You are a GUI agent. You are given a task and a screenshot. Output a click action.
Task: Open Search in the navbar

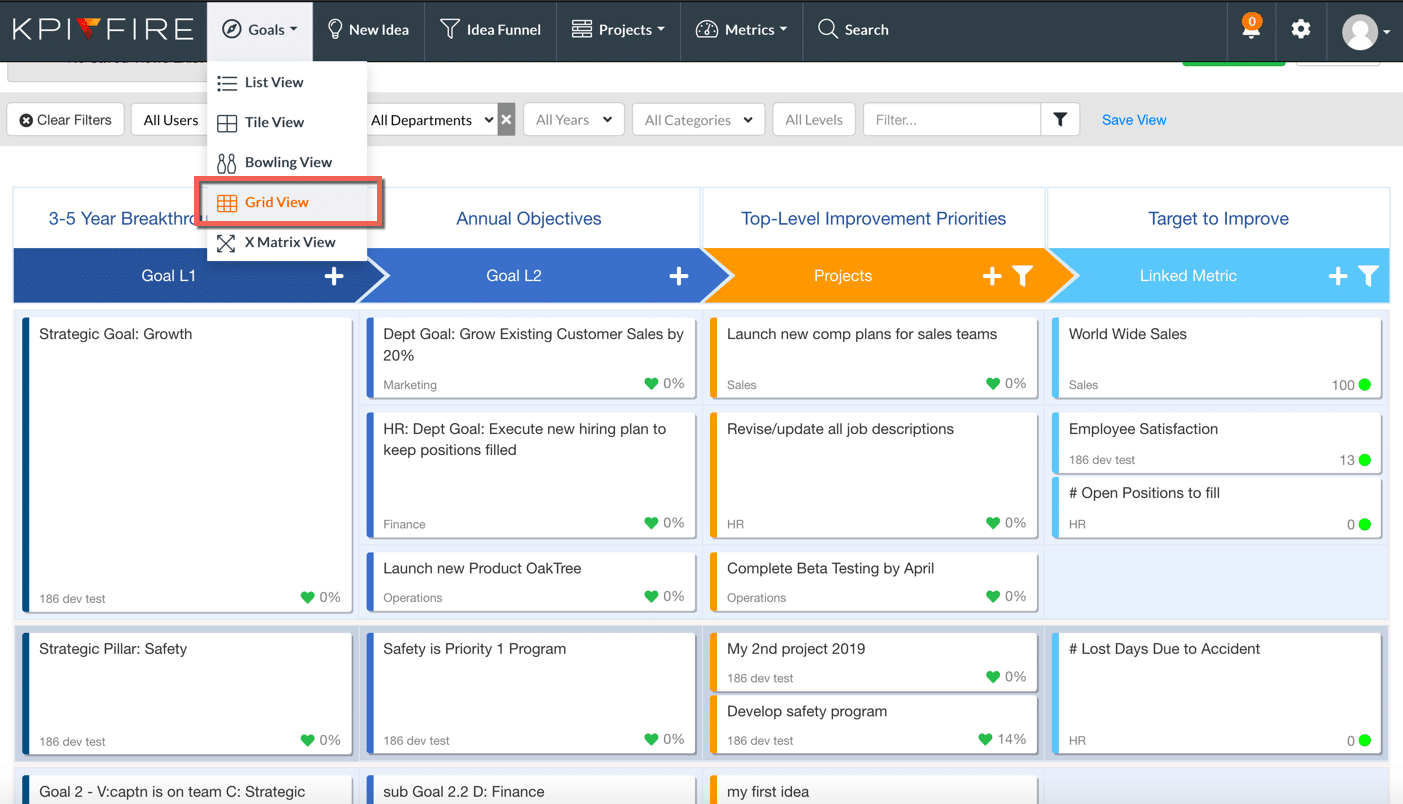tap(853, 30)
